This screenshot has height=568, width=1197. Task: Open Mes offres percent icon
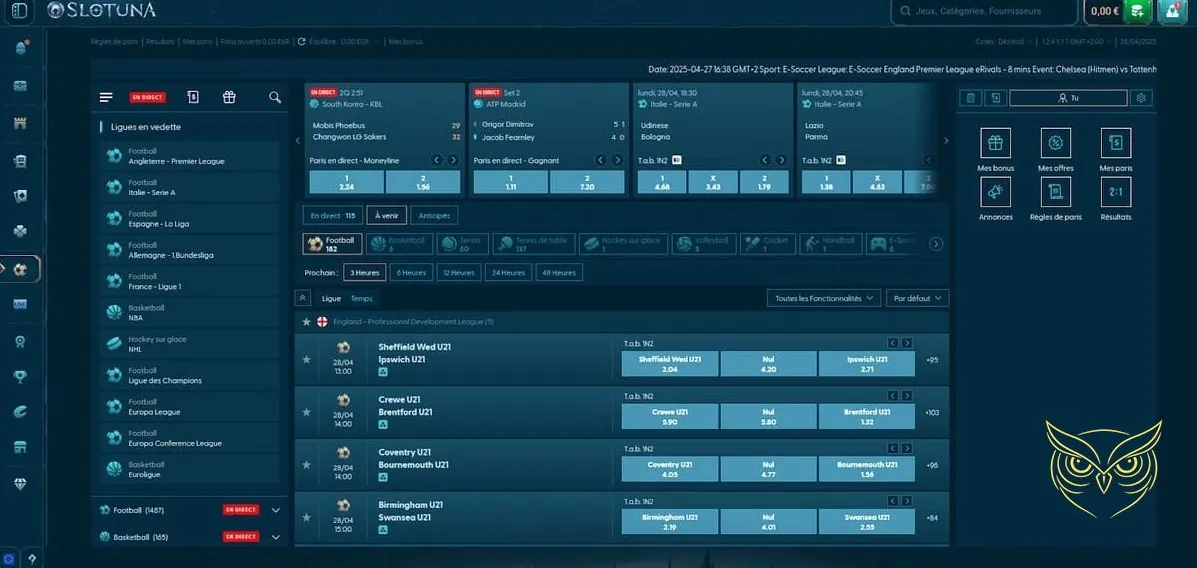[1056, 143]
